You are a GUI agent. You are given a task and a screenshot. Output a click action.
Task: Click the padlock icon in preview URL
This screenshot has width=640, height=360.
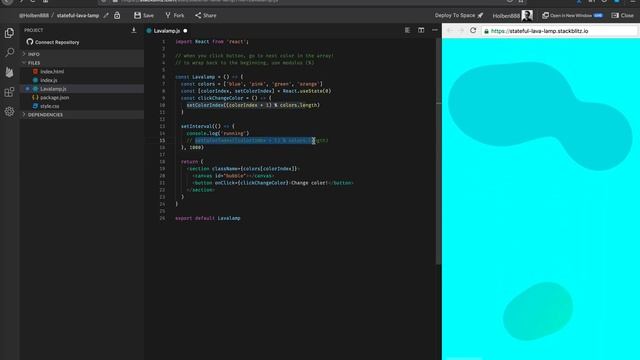(x=486, y=31)
